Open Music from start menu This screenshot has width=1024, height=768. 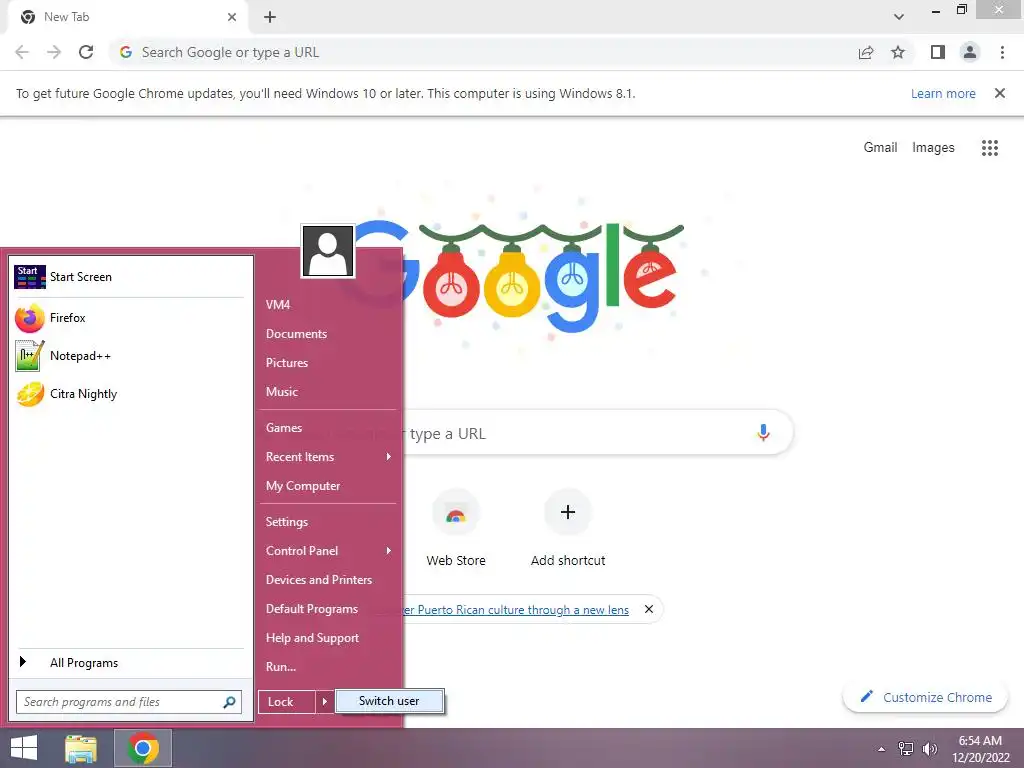pyautogui.click(x=328, y=392)
